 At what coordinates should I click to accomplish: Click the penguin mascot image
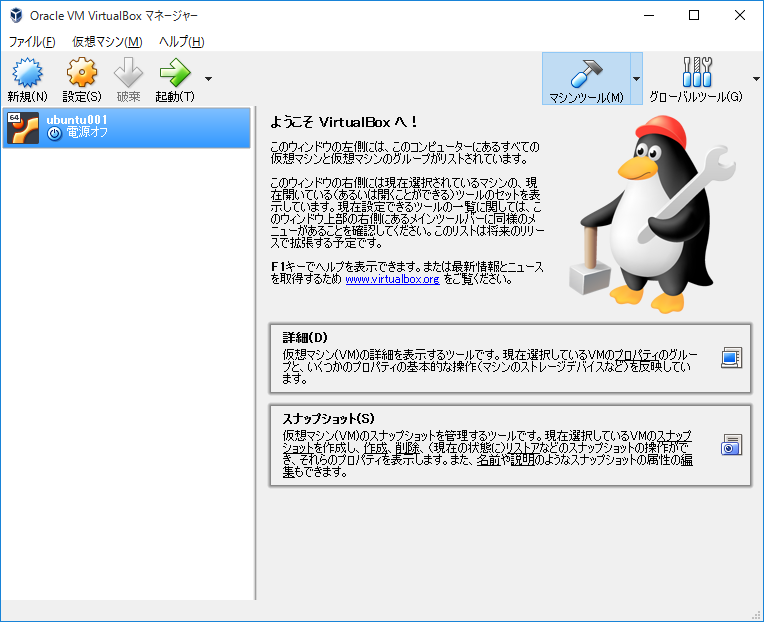click(653, 213)
